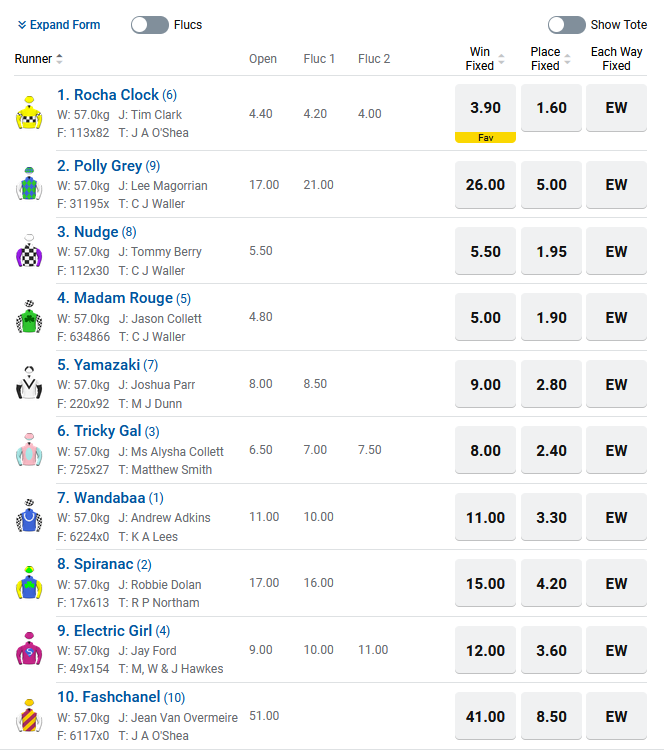The height and width of the screenshot is (752, 664).
Task: Choose Each Way bet for Nudge
Action: tap(616, 251)
